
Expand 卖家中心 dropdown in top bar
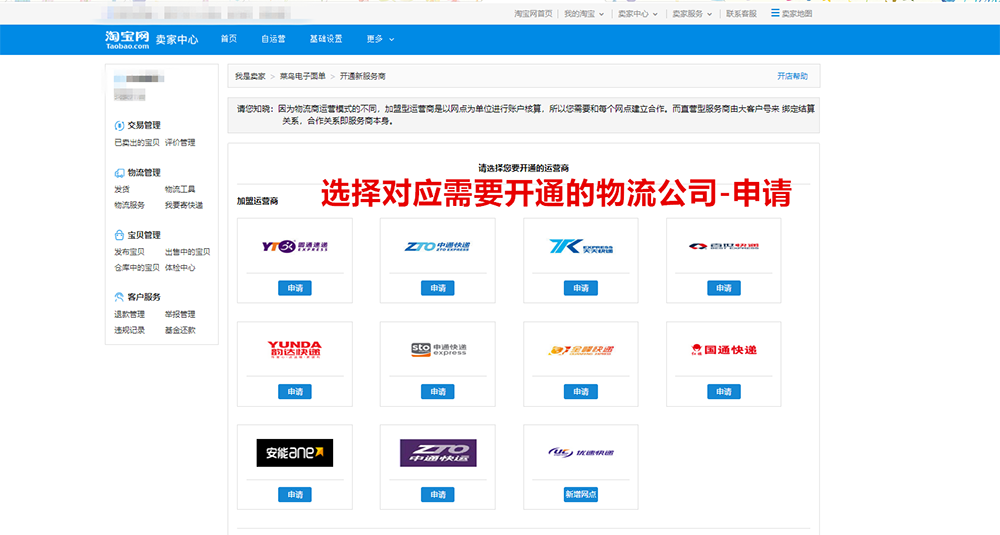click(x=638, y=13)
